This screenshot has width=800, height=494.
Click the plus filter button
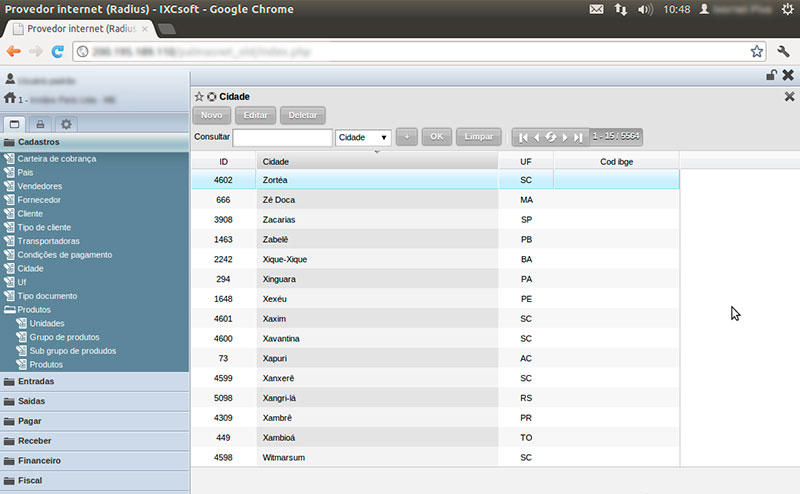point(407,137)
